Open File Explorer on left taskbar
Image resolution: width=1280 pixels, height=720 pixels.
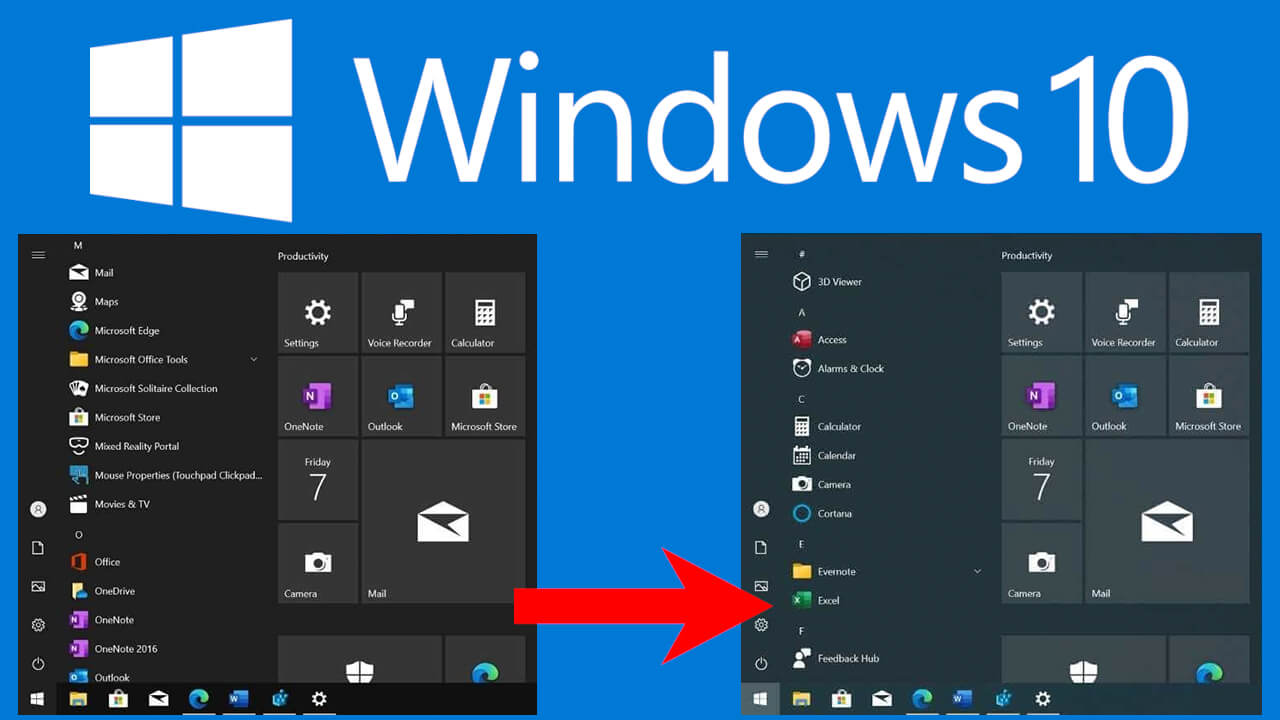pyautogui.click(x=78, y=699)
